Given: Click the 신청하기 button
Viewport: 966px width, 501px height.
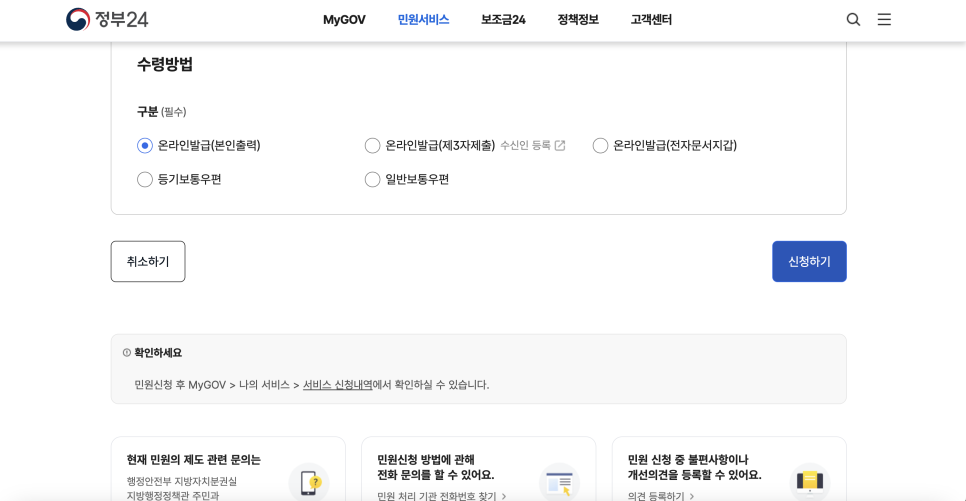Looking at the screenshot, I should 809,261.
